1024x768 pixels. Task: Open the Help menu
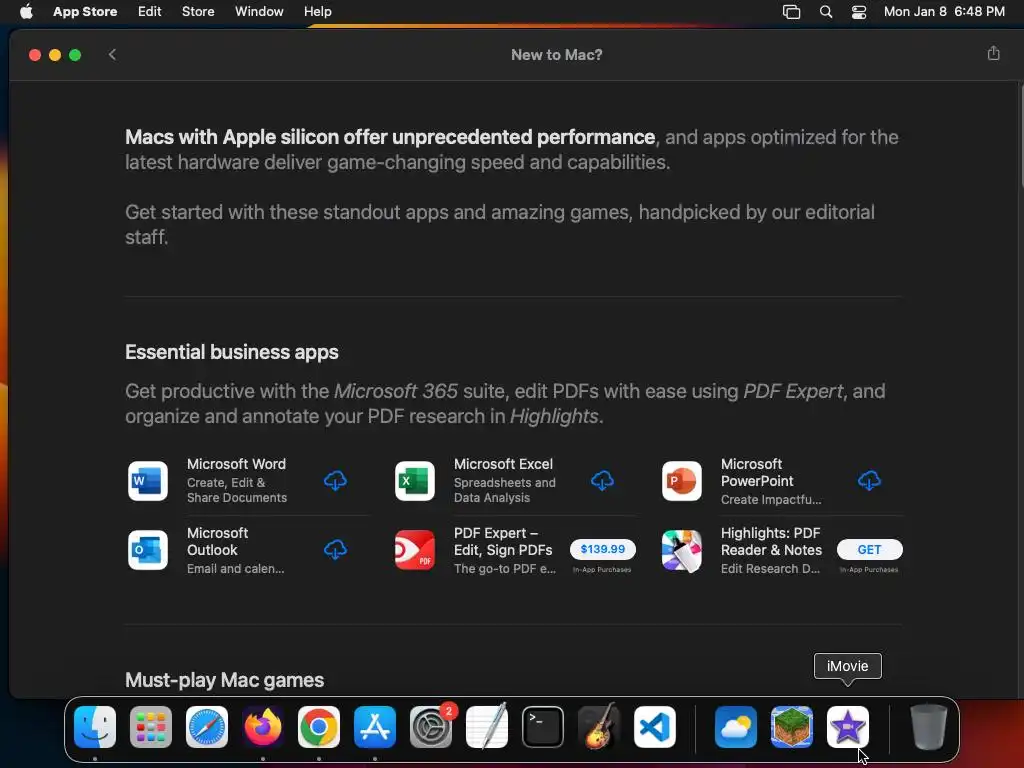click(317, 11)
